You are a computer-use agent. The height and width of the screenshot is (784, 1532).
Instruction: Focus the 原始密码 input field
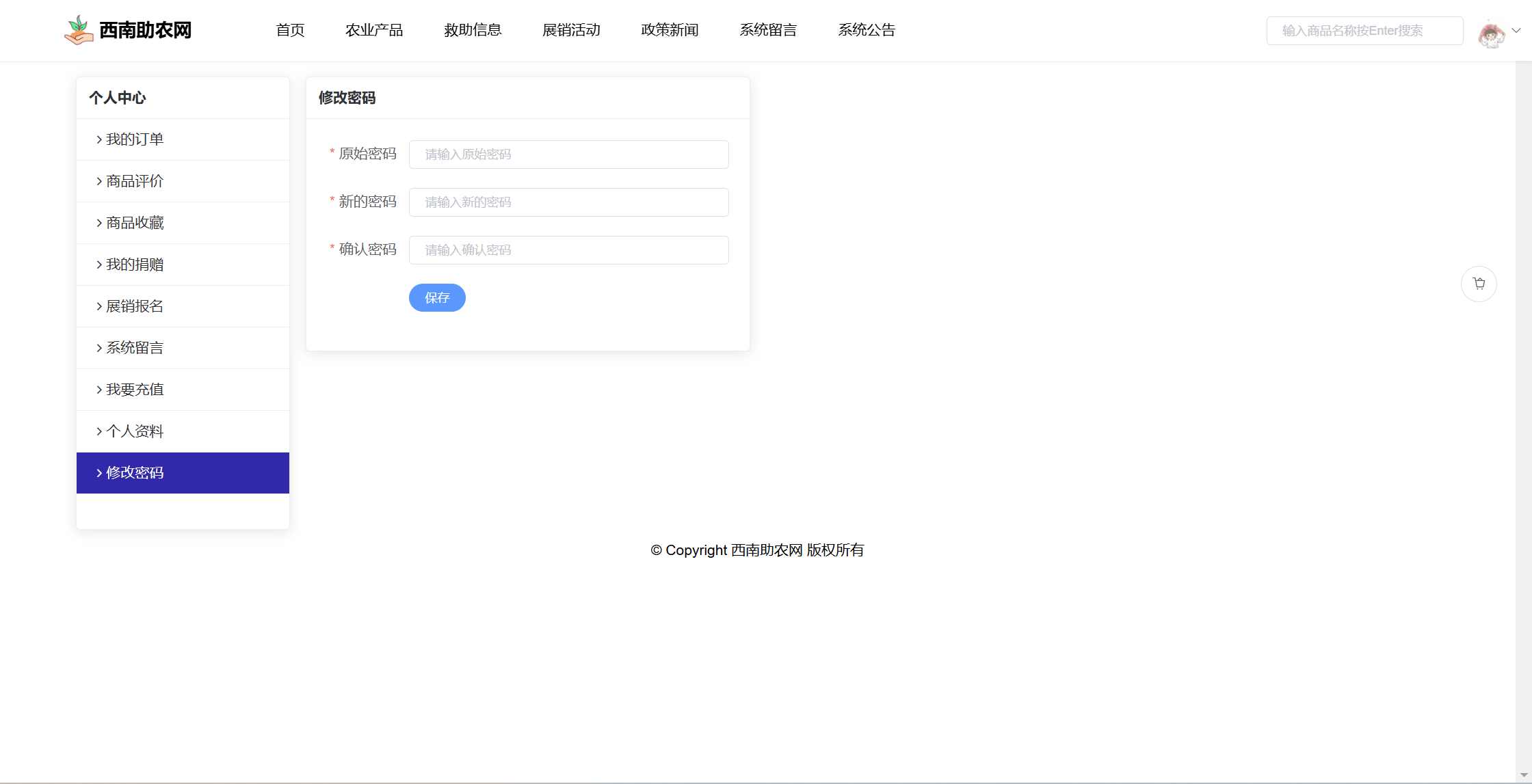(568, 154)
